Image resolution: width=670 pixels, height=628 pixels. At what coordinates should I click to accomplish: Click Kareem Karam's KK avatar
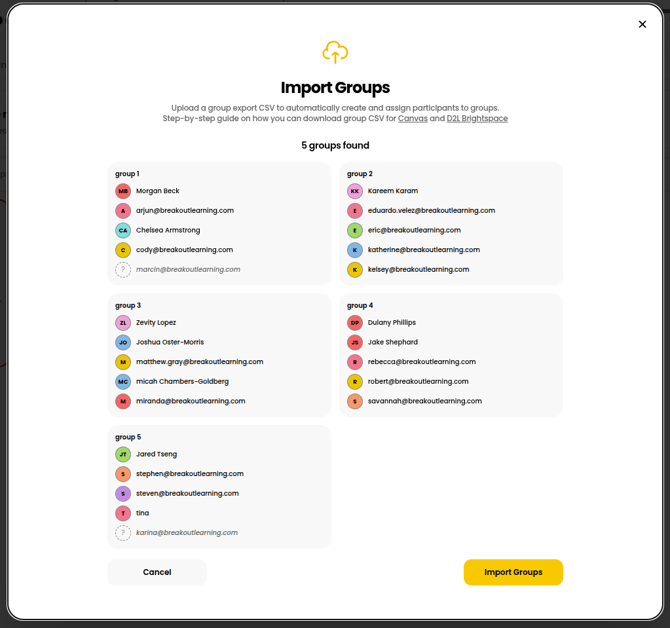point(355,191)
